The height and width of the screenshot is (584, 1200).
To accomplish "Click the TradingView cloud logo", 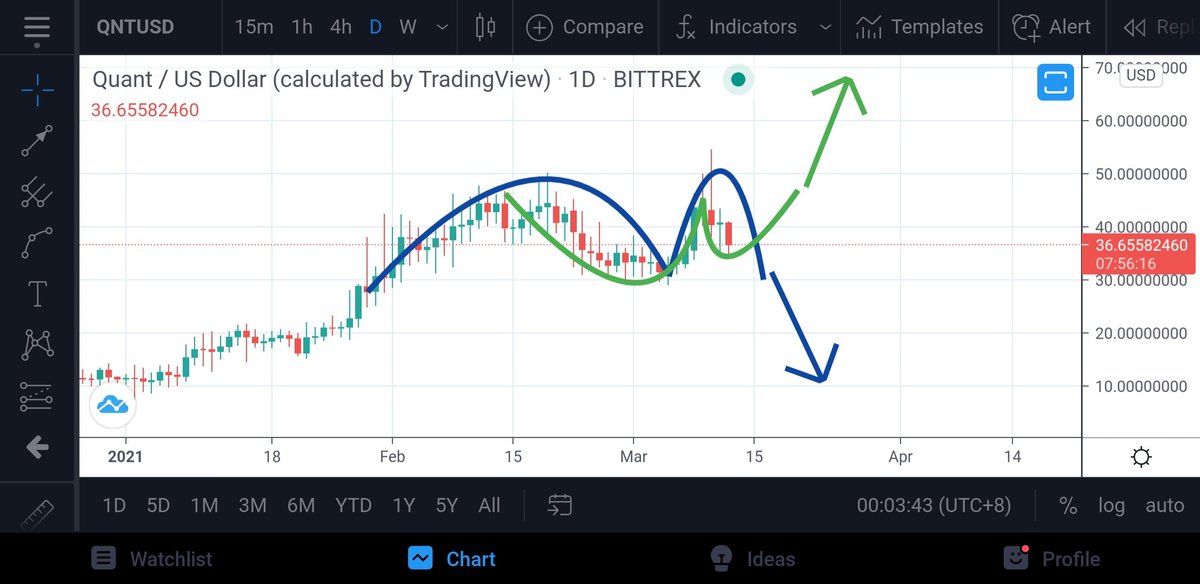I will (112, 404).
